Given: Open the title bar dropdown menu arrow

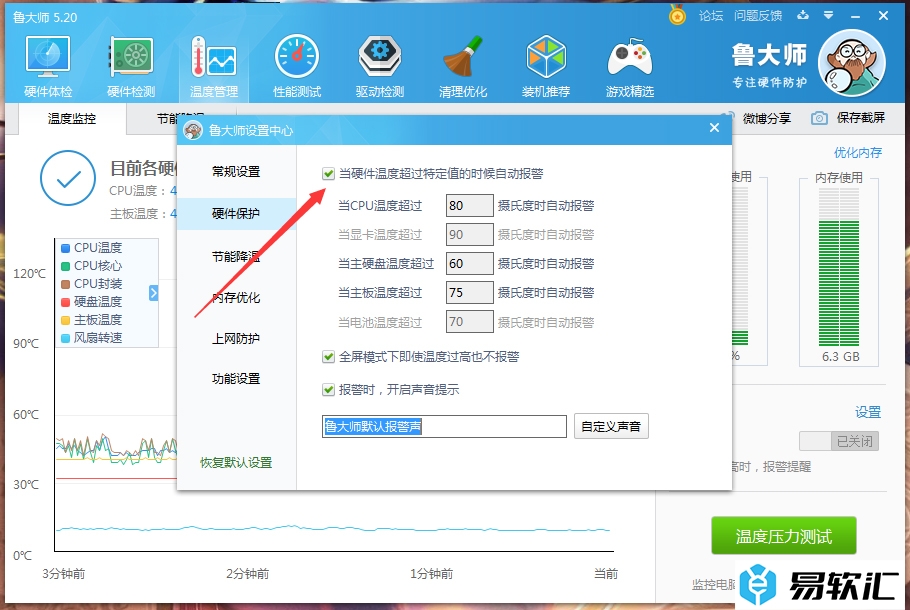Looking at the screenshot, I should (x=829, y=16).
